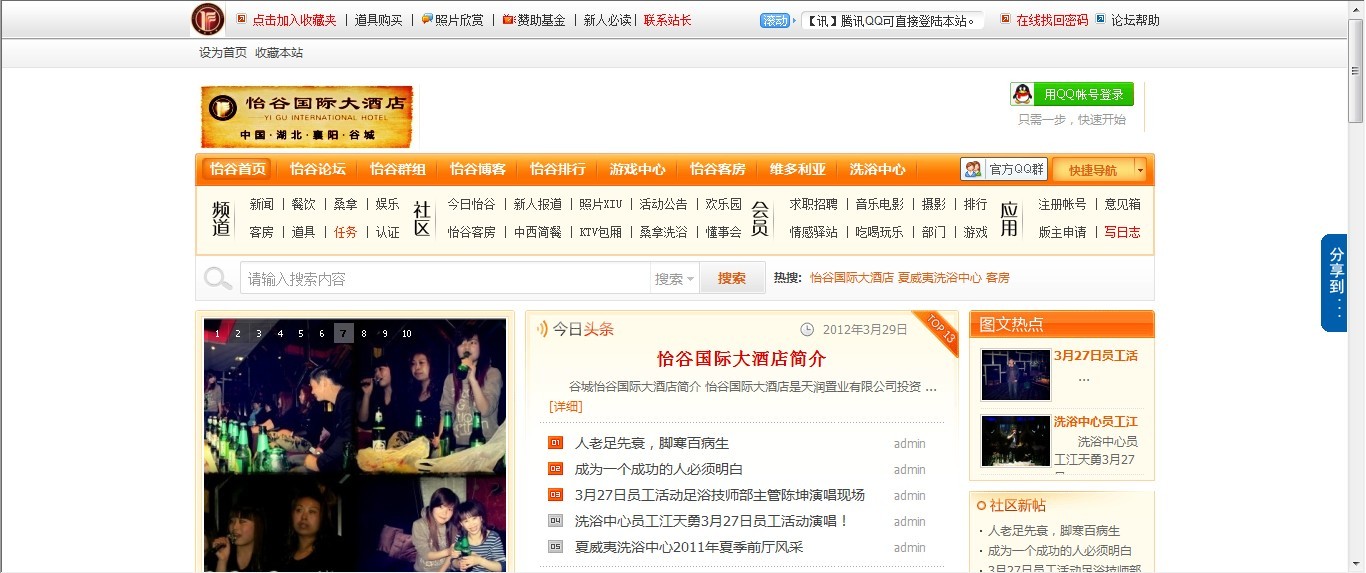Open the 求职招聘 member link
The height and width of the screenshot is (573, 1366).
pos(814,204)
